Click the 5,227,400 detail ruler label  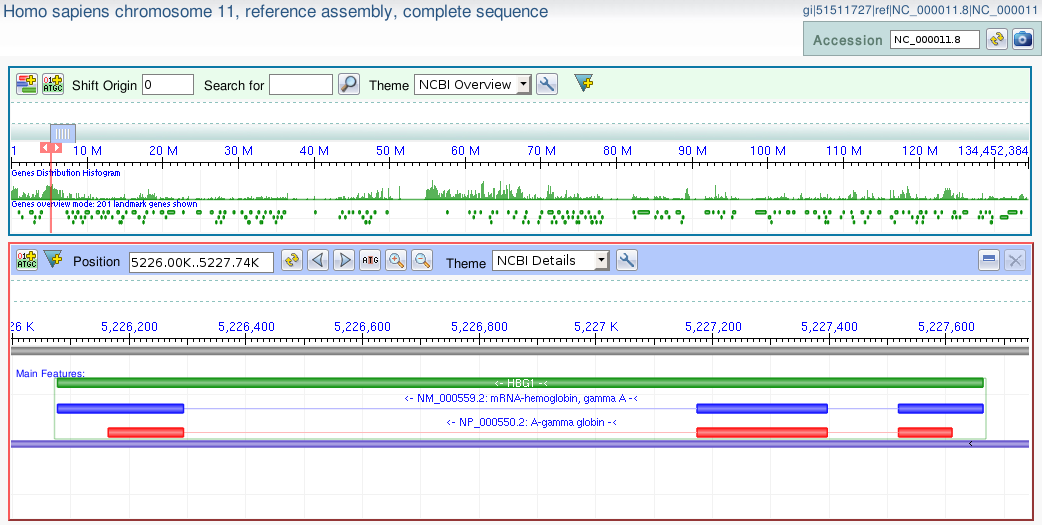click(x=829, y=326)
